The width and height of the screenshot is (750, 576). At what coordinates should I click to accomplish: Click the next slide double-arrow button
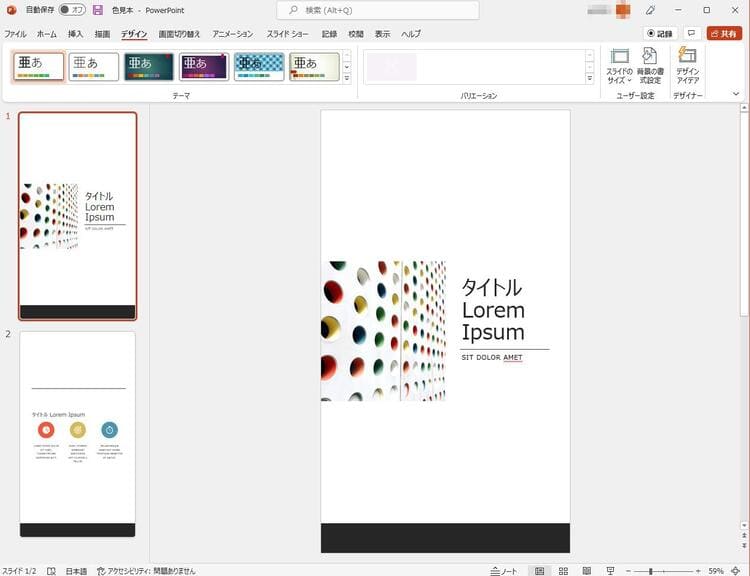click(x=744, y=545)
